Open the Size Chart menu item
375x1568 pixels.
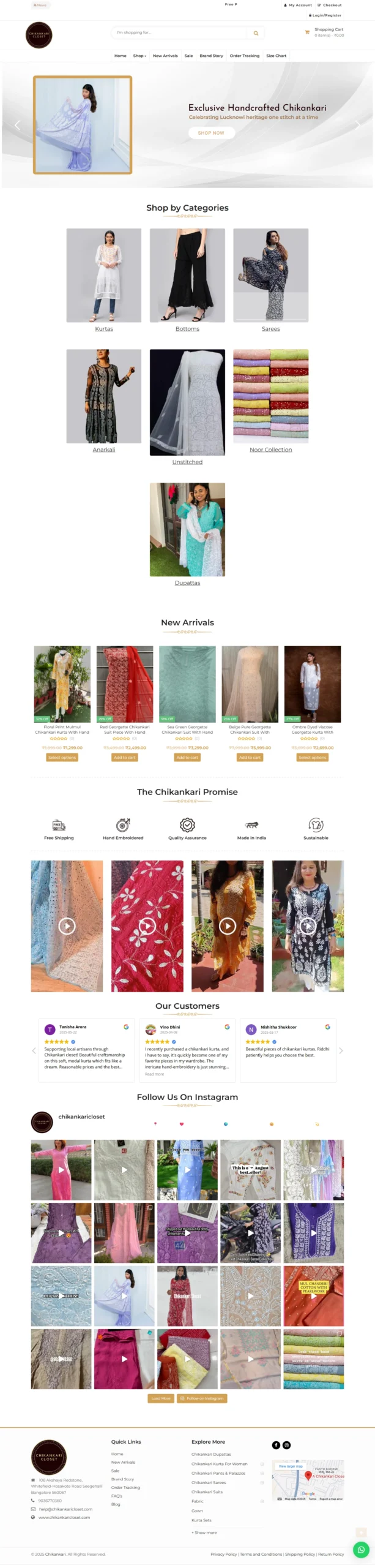pos(276,56)
